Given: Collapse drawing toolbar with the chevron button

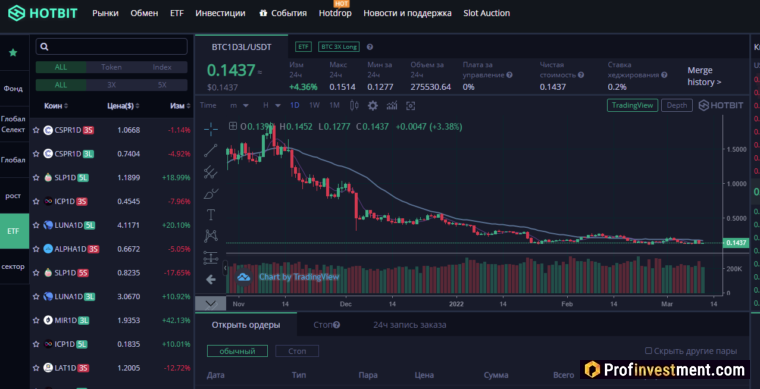Looking at the screenshot, I should [210, 304].
